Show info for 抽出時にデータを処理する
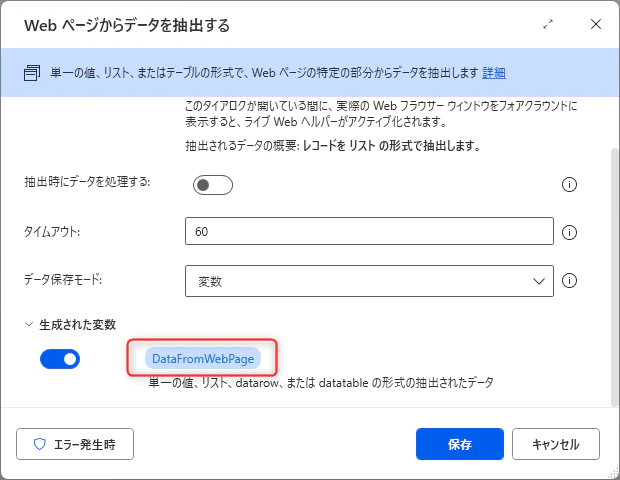The width and height of the screenshot is (620, 480). click(569, 184)
